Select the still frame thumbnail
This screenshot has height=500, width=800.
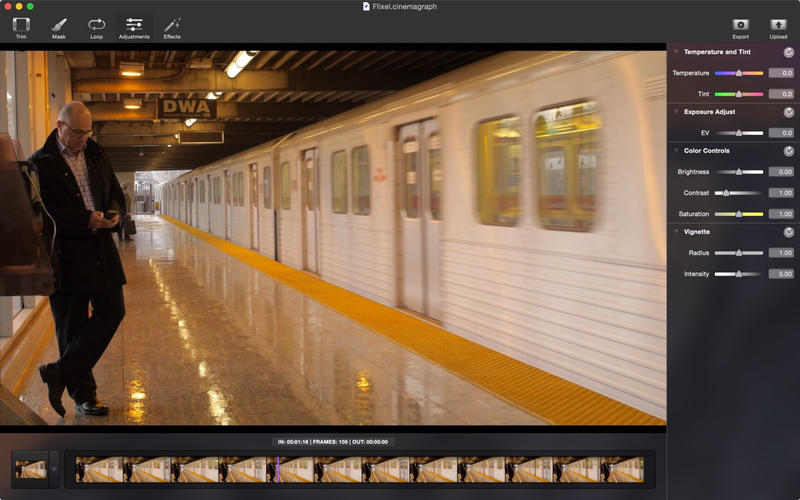(30, 468)
